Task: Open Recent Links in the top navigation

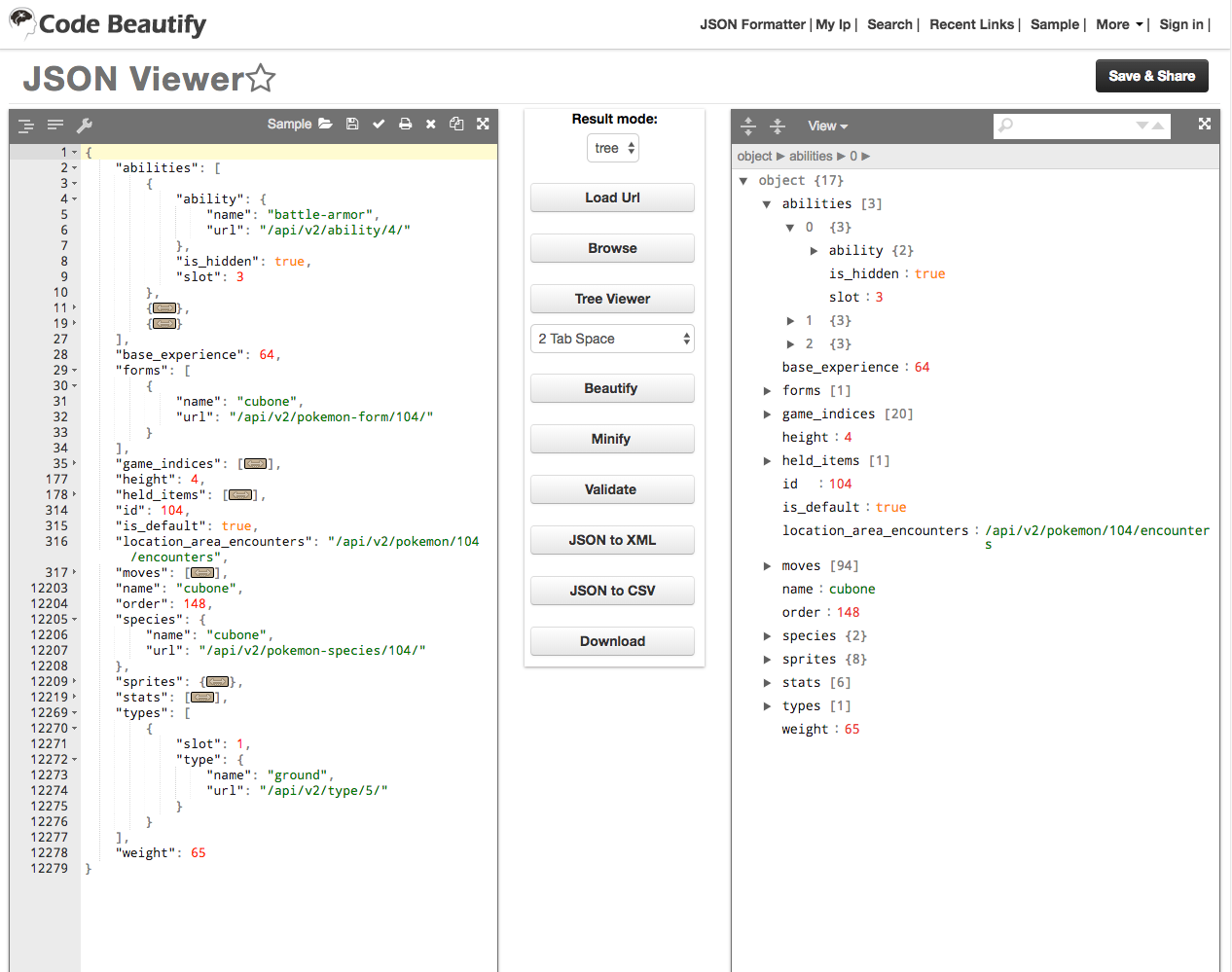Action: tap(971, 24)
